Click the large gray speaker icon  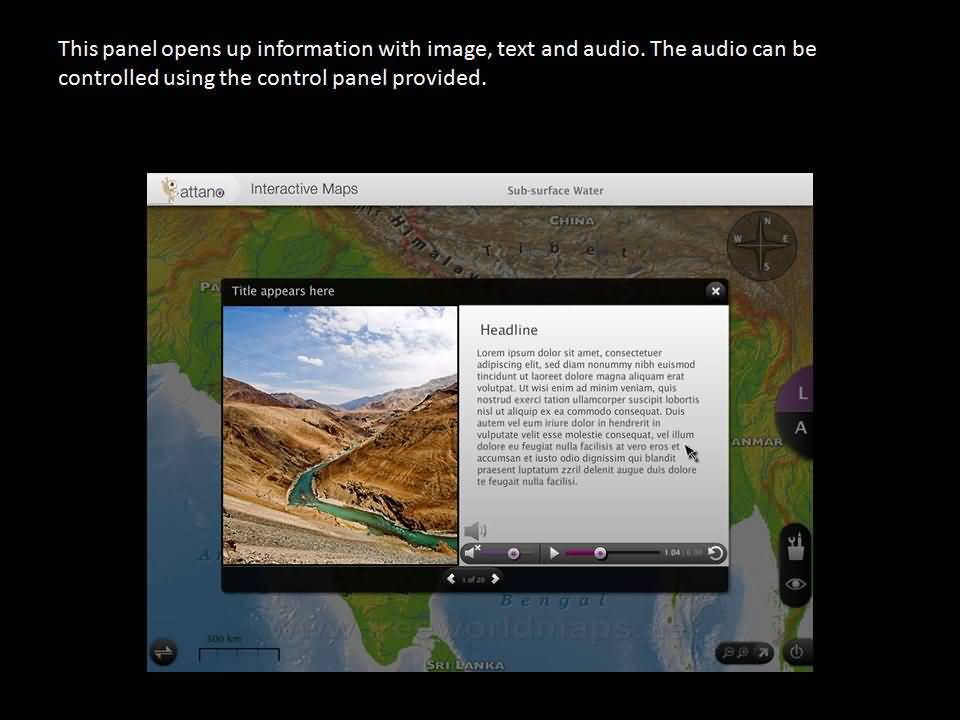click(x=476, y=531)
